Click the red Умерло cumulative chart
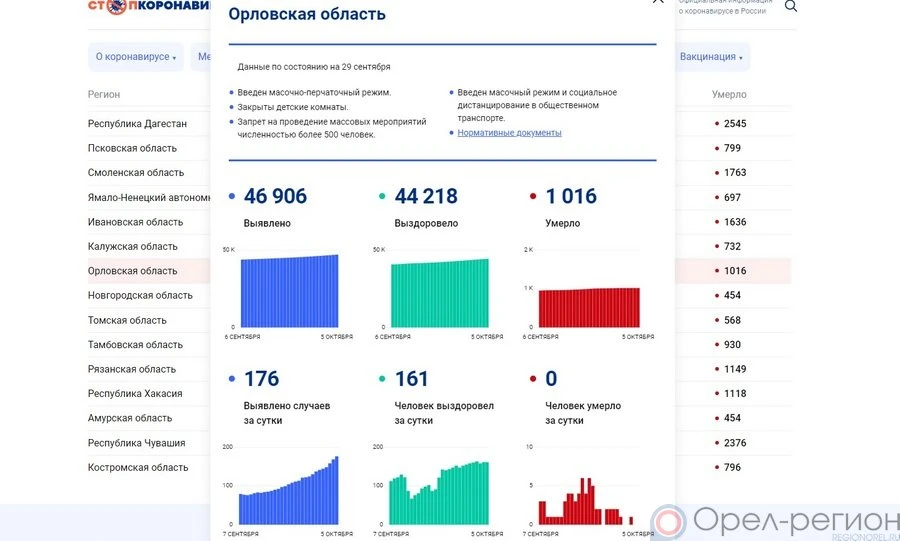 tap(589, 306)
